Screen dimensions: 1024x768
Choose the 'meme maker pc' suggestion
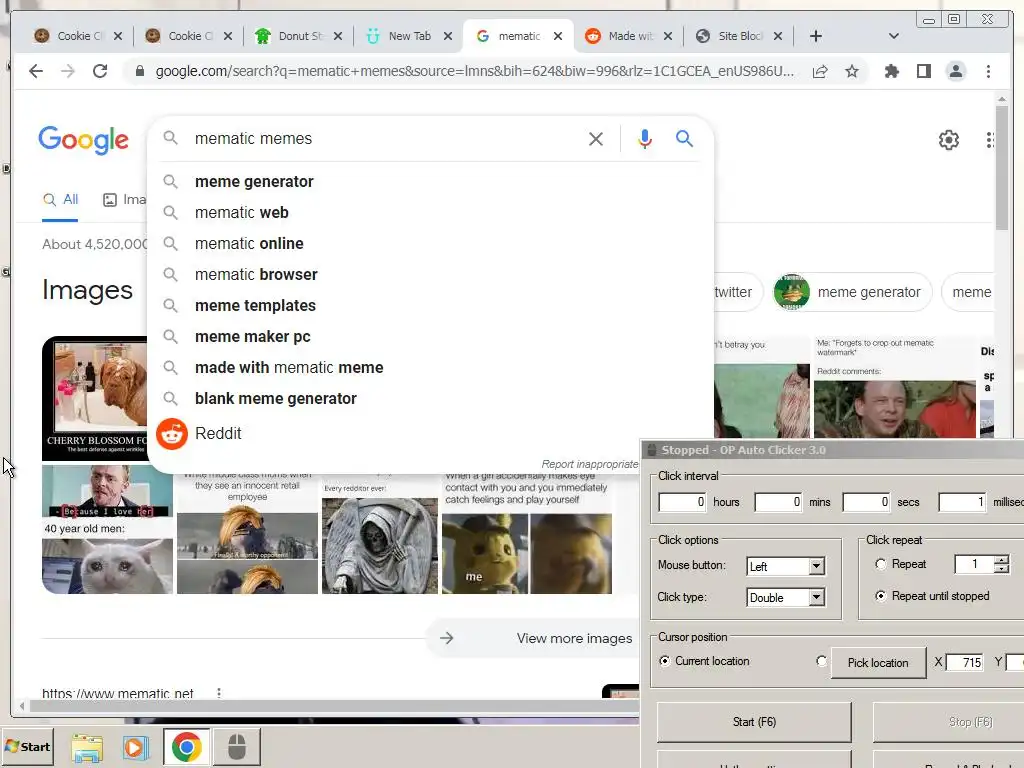(x=430, y=336)
